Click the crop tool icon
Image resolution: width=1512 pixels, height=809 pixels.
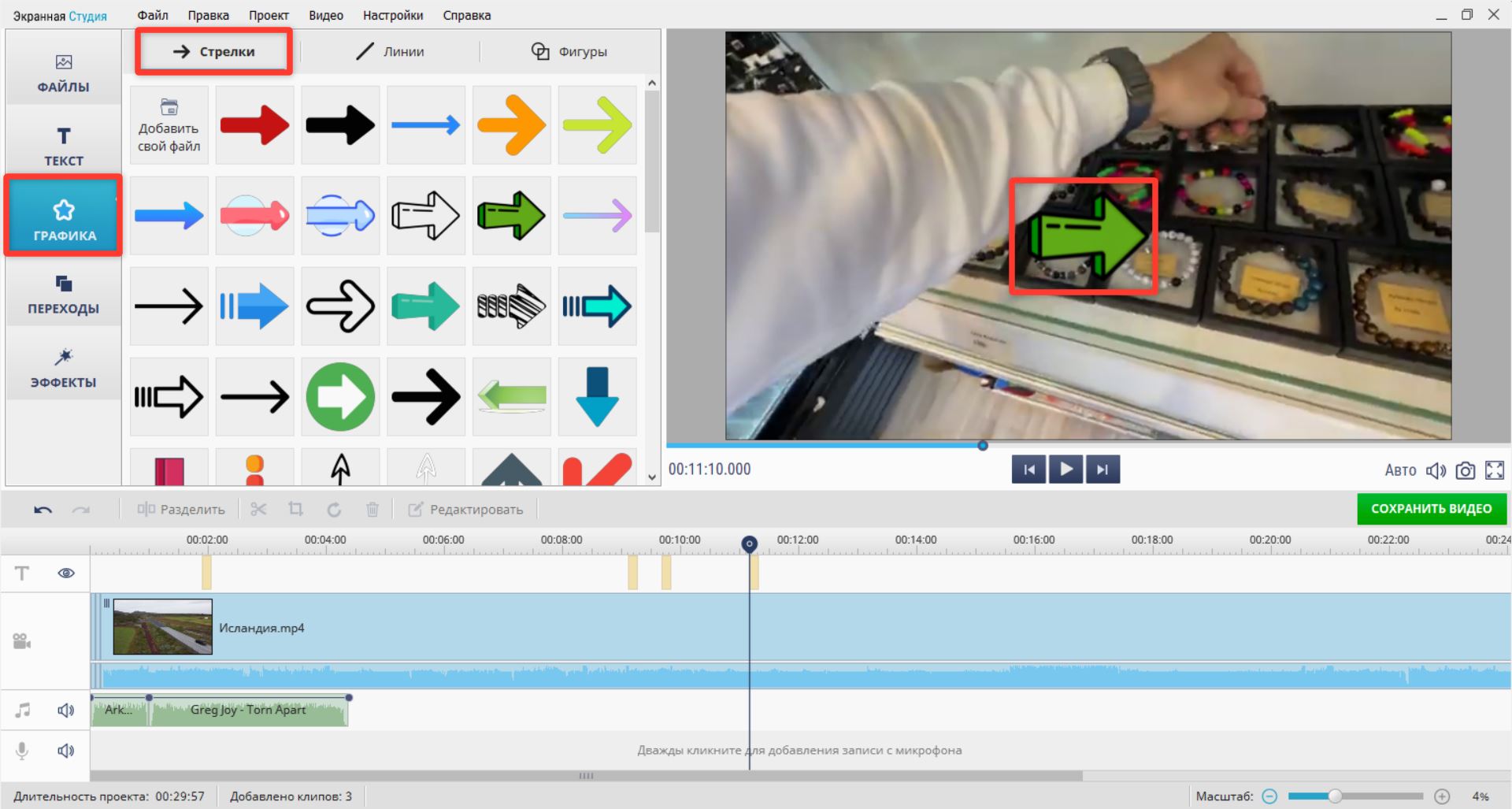coord(296,510)
